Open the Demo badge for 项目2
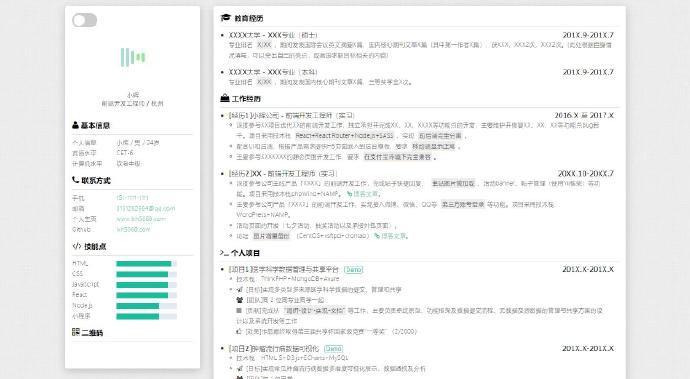The height and width of the screenshot is (379, 690). click(334, 349)
